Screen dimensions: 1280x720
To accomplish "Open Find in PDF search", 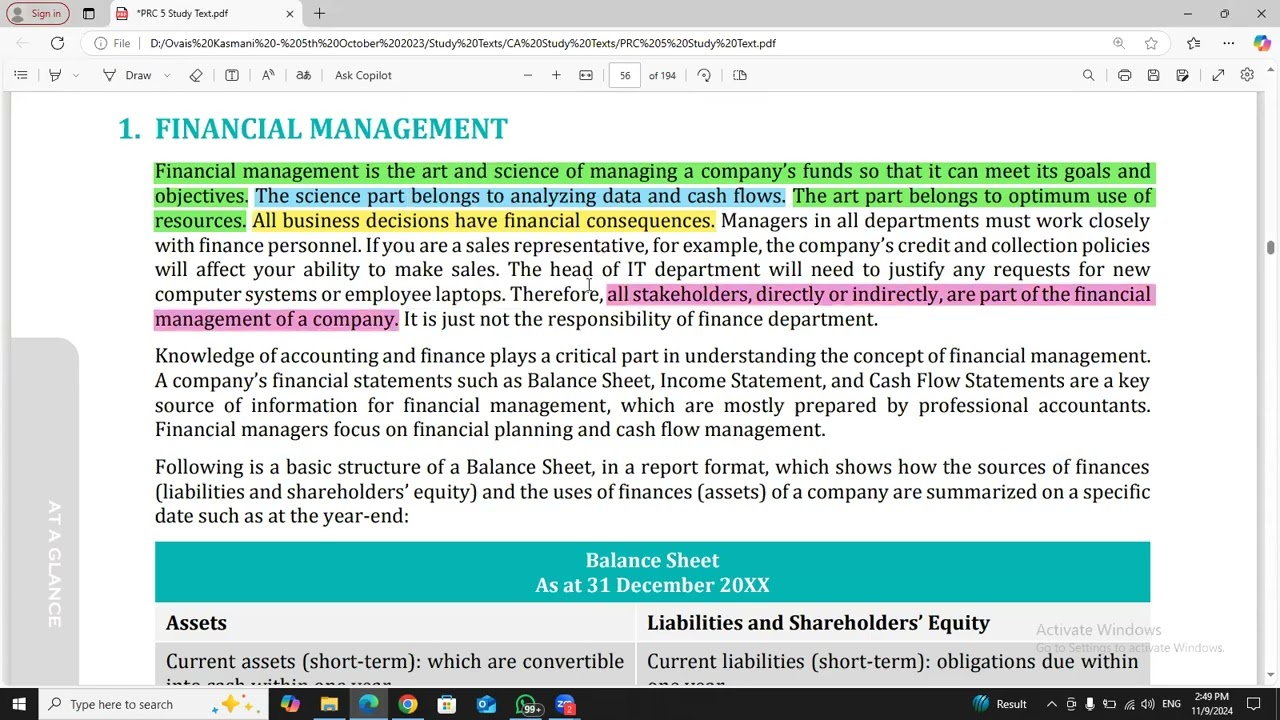I will point(1089,75).
